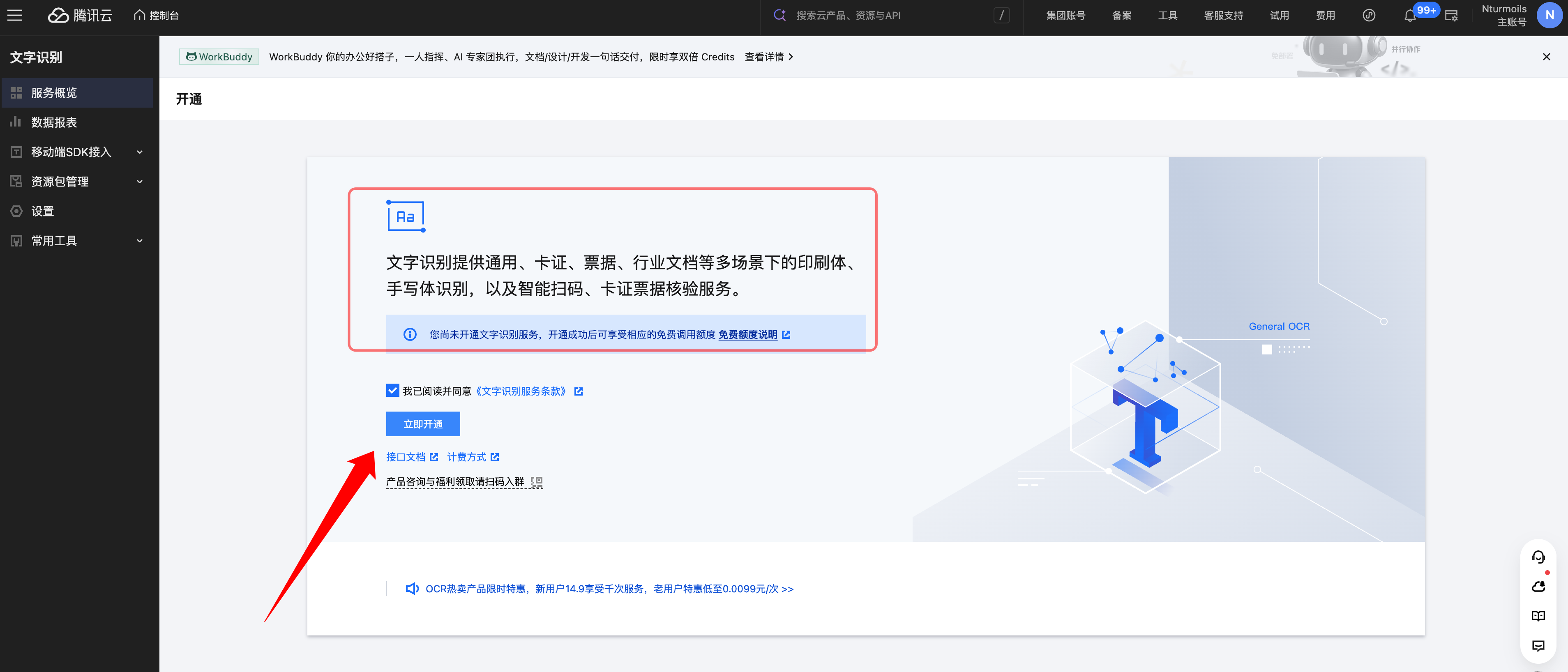Click the info icon in the notice bar
1568x672 pixels.
410,334
